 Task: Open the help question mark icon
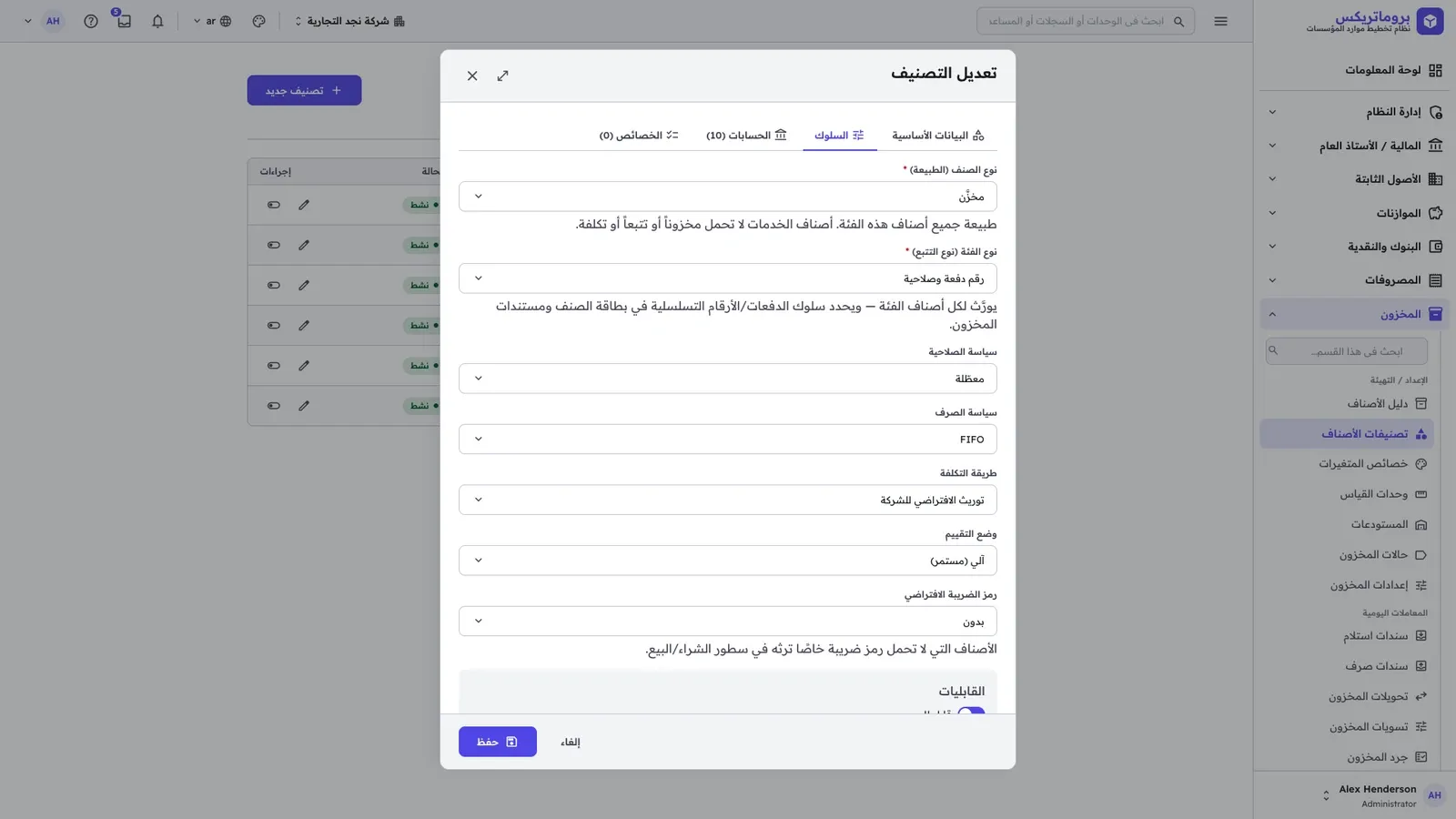click(91, 21)
